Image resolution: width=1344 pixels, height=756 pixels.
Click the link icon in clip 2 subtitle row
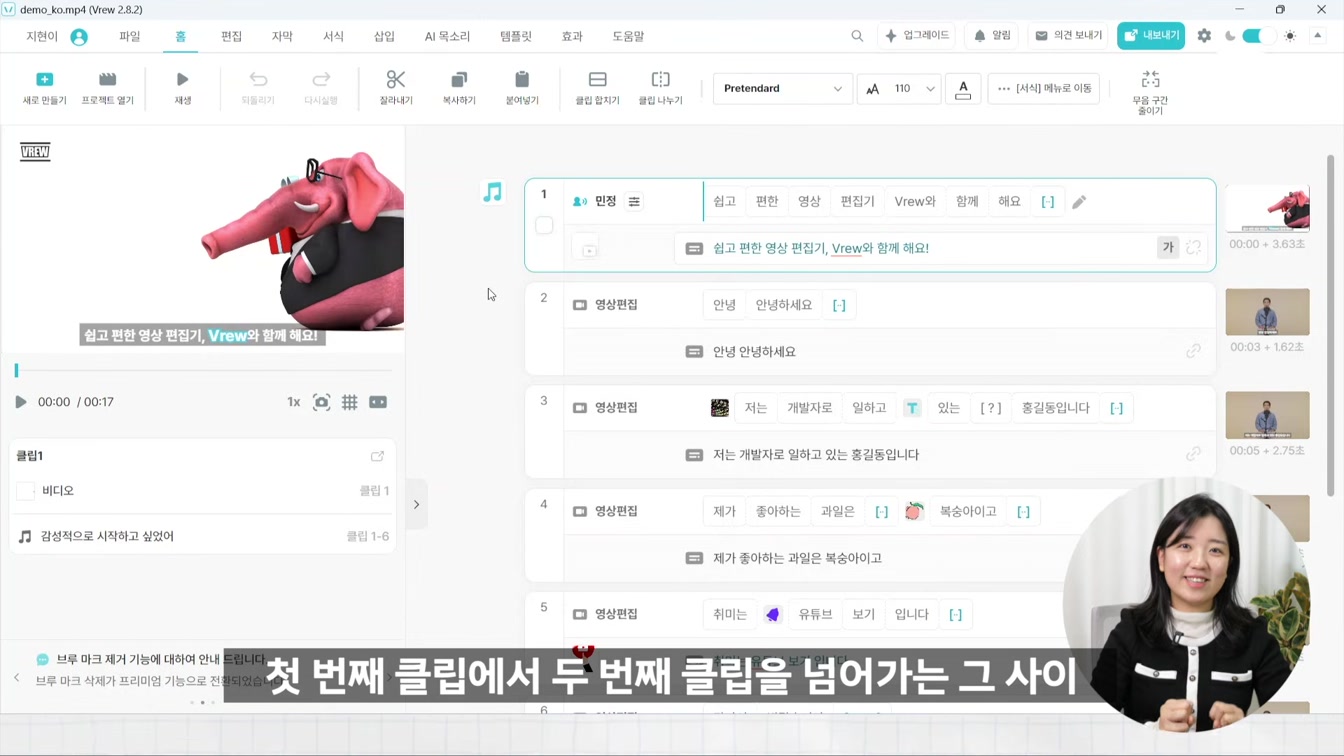(x=1193, y=351)
